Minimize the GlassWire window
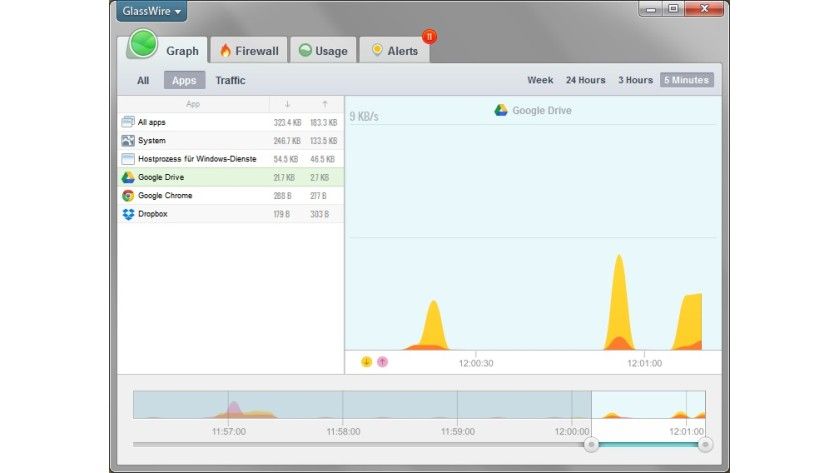Viewport: 840px width, 473px height. point(651,9)
